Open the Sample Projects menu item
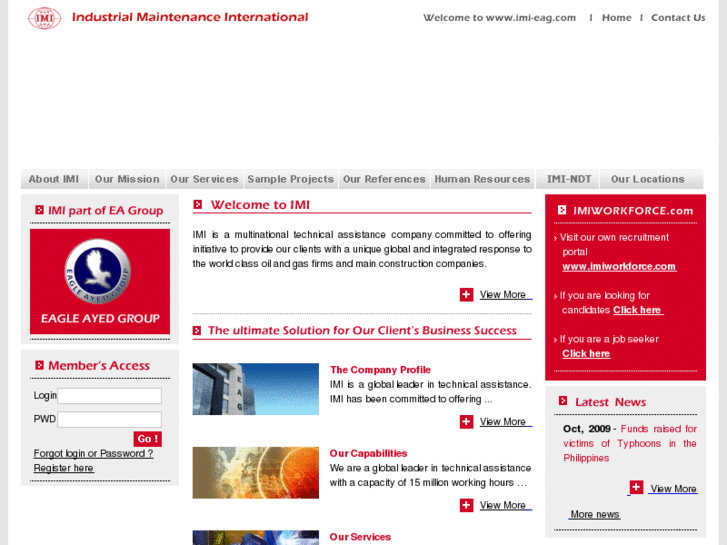The height and width of the screenshot is (545, 727). pyautogui.click(x=291, y=179)
